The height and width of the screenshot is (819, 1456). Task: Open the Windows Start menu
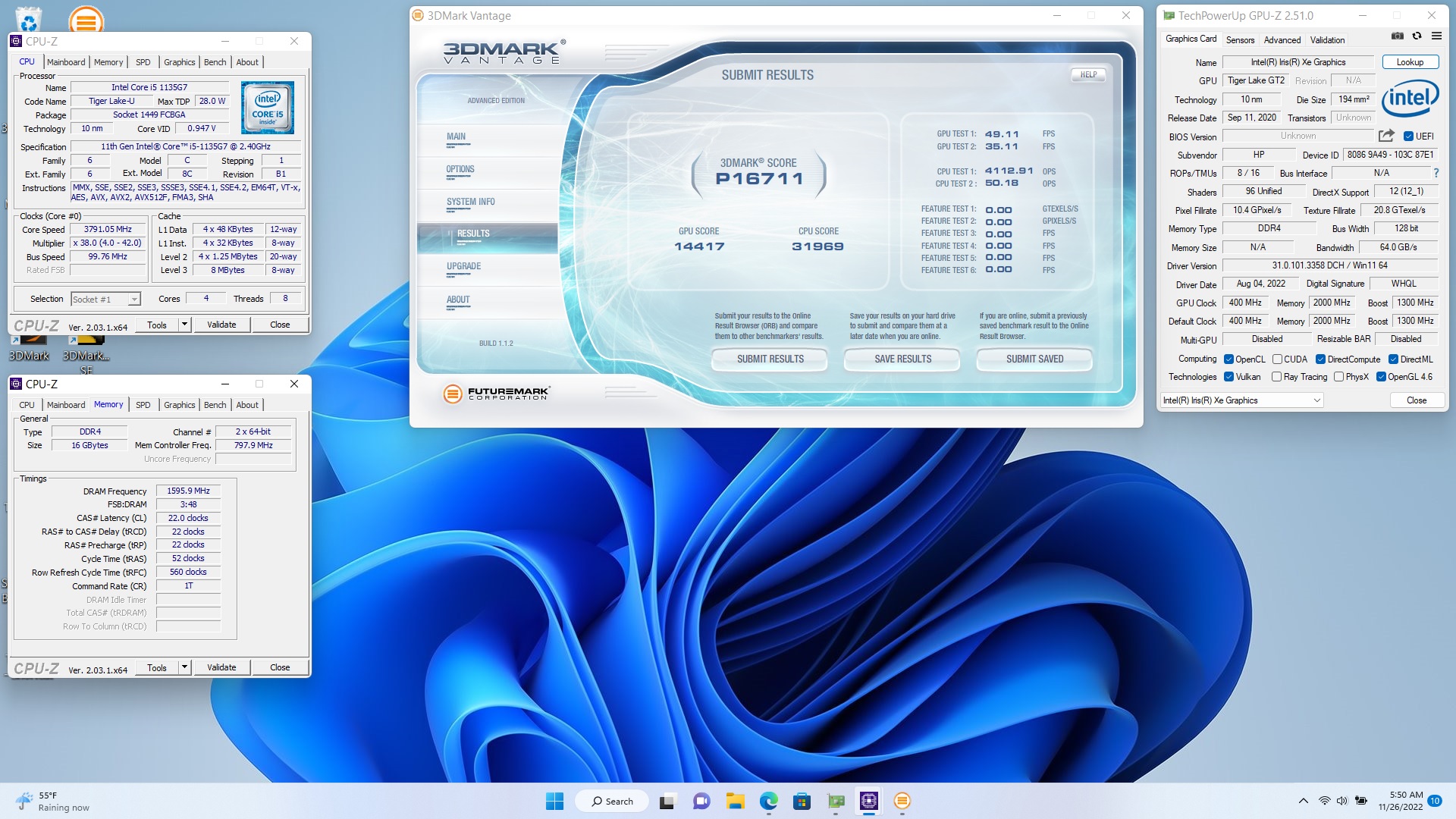[x=555, y=801]
